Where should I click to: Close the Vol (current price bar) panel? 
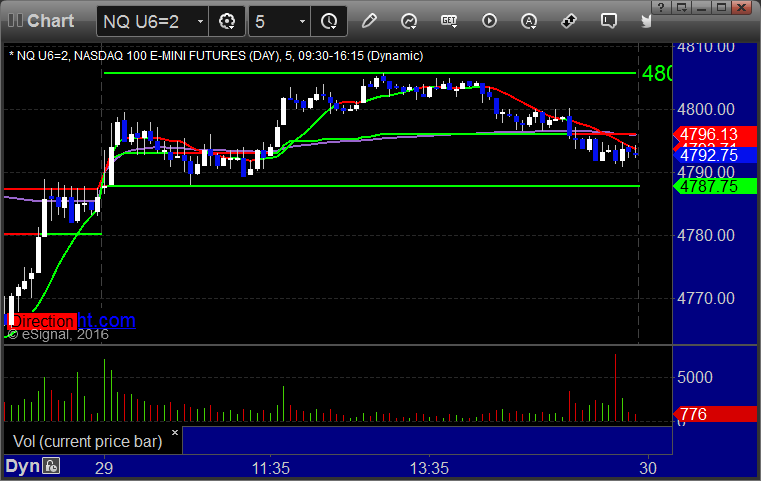pyautogui.click(x=175, y=432)
